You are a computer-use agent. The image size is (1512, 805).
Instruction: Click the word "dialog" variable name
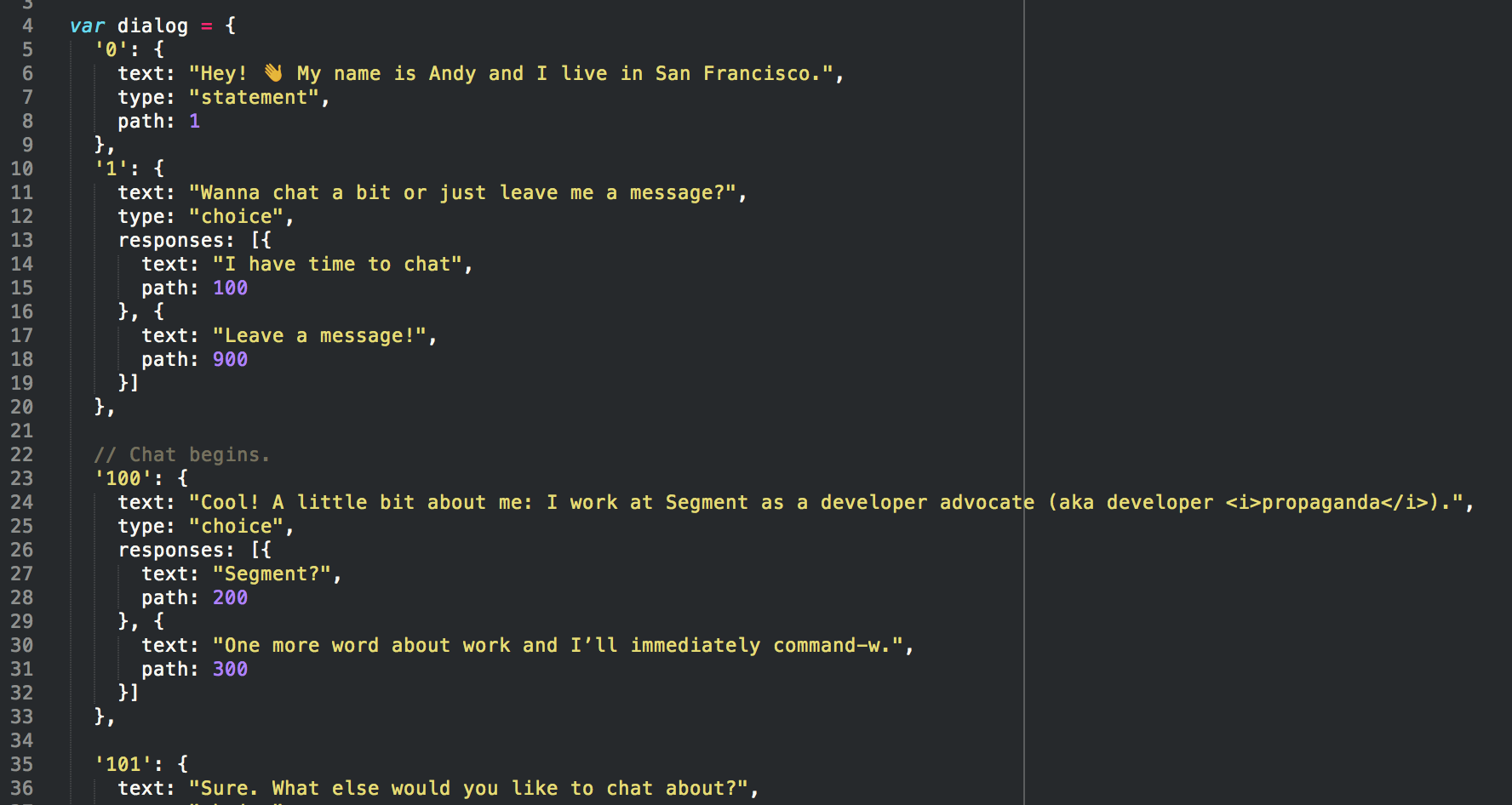pos(152,26)
